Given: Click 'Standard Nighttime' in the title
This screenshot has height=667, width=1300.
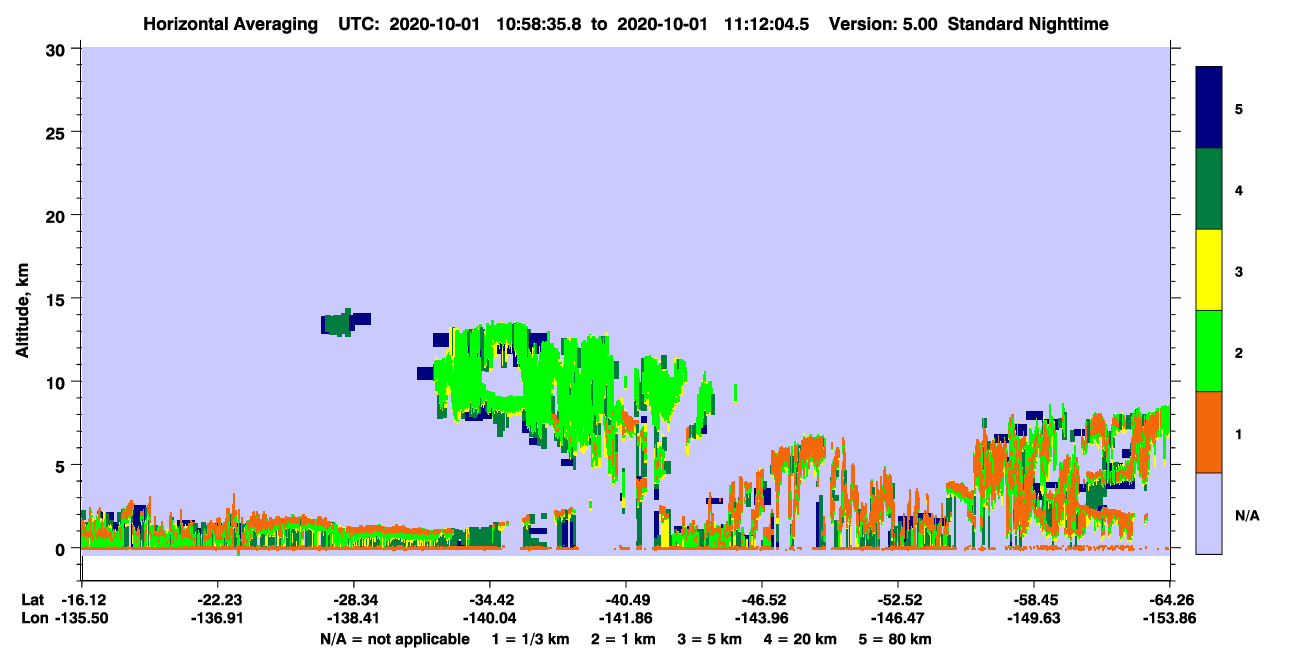Looking at the screenshot, I should click(1028, 24).
